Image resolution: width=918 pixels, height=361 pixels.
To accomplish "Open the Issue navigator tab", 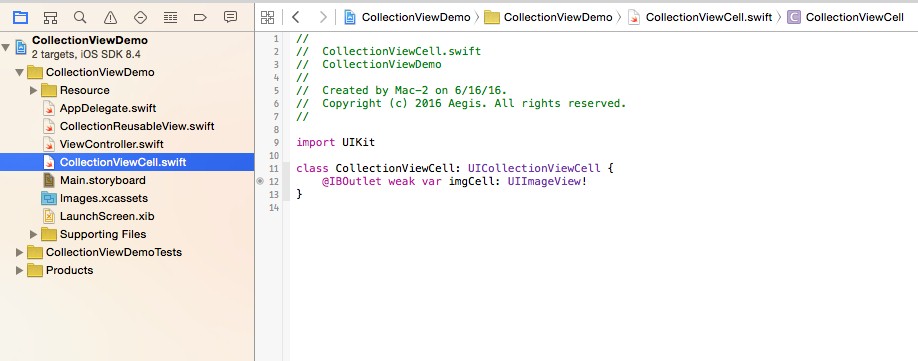I will coord(110,17).
